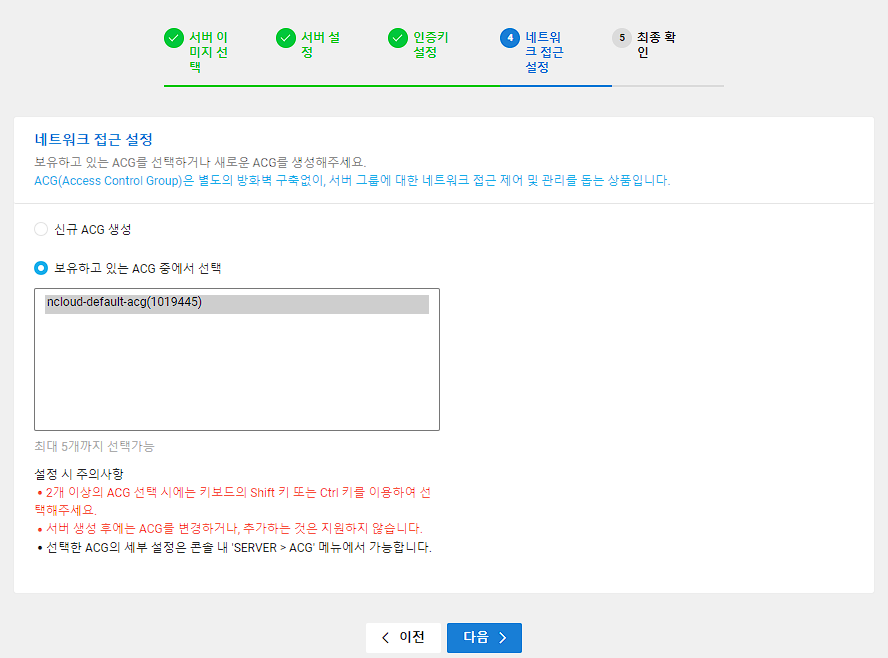Viewport: 888px width, 658px height.
Task: Click the gray step 5 circle icon
Action: (x=622, y=39)
